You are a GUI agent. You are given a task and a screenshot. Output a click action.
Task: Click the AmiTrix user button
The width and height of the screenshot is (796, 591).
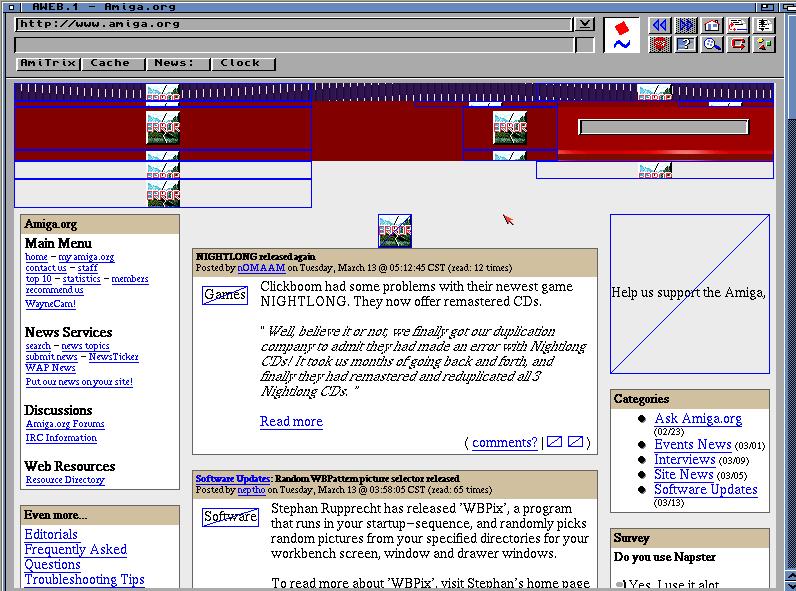(48, 63)
